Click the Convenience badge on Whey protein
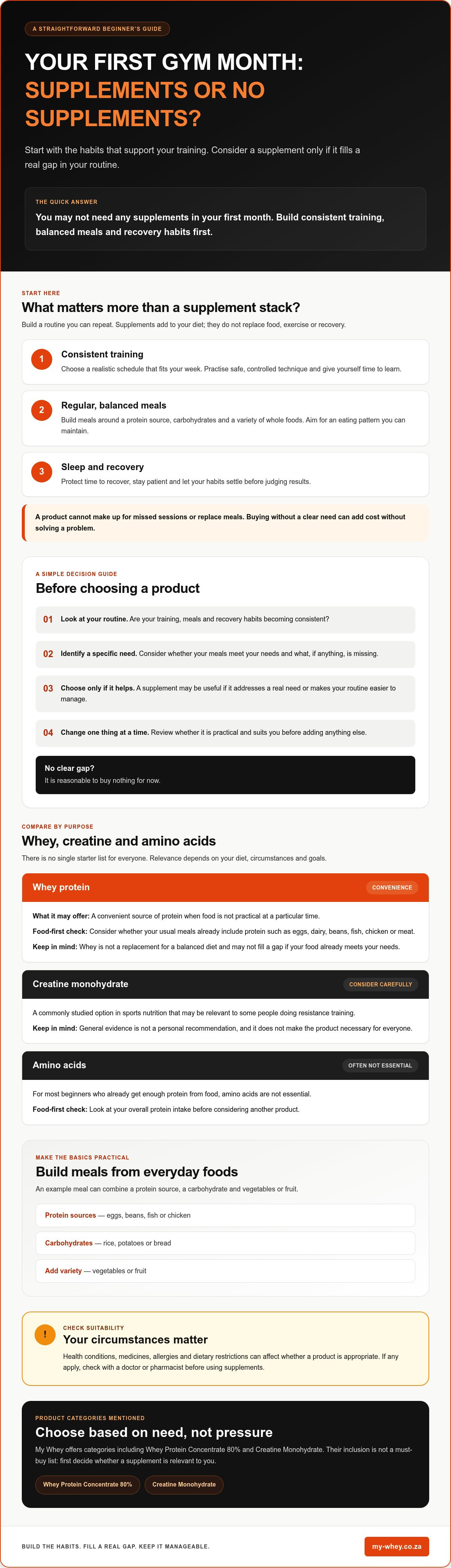Image resolution: width=451 pixels, height=1568 pixels. (x=392, y=888)
